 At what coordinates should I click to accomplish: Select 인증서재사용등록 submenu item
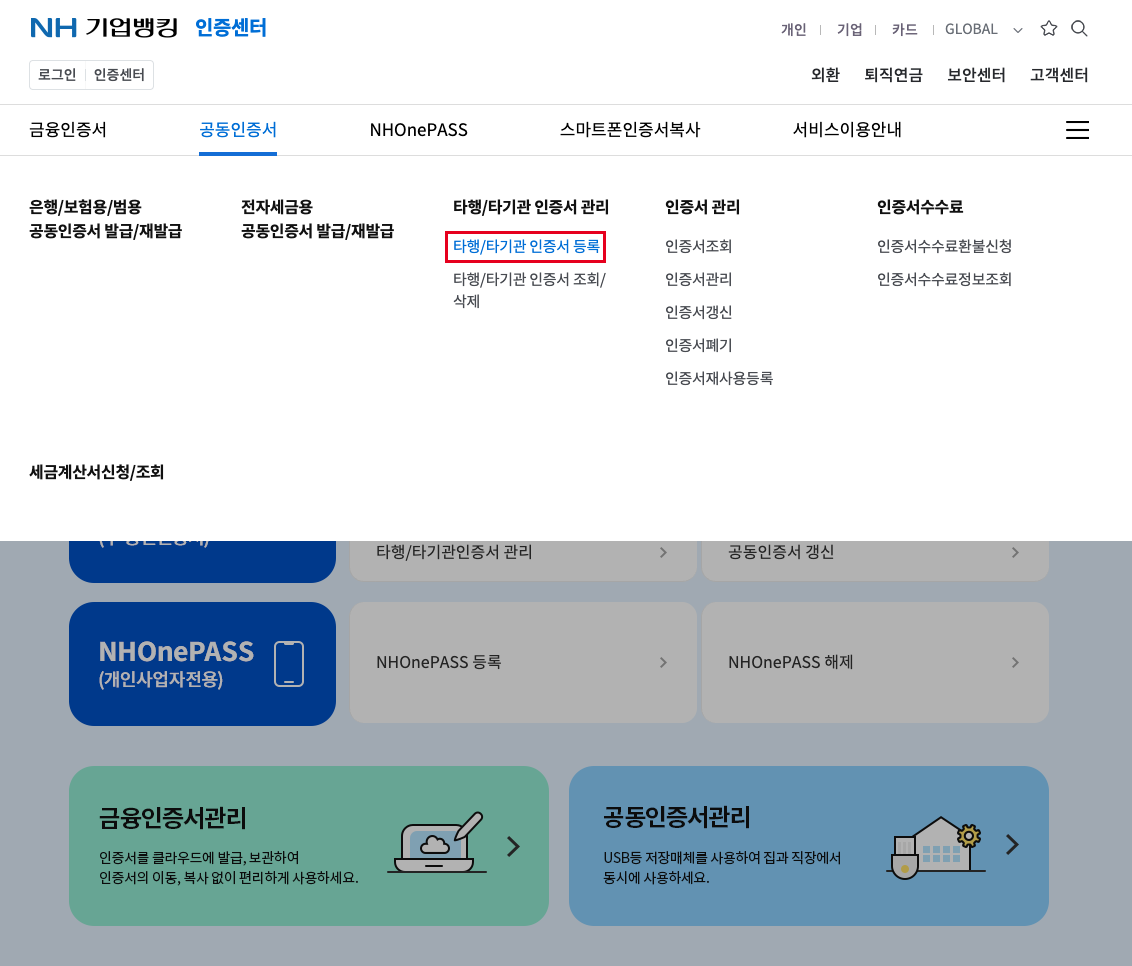pyautogui.click(x=719, y=378)
